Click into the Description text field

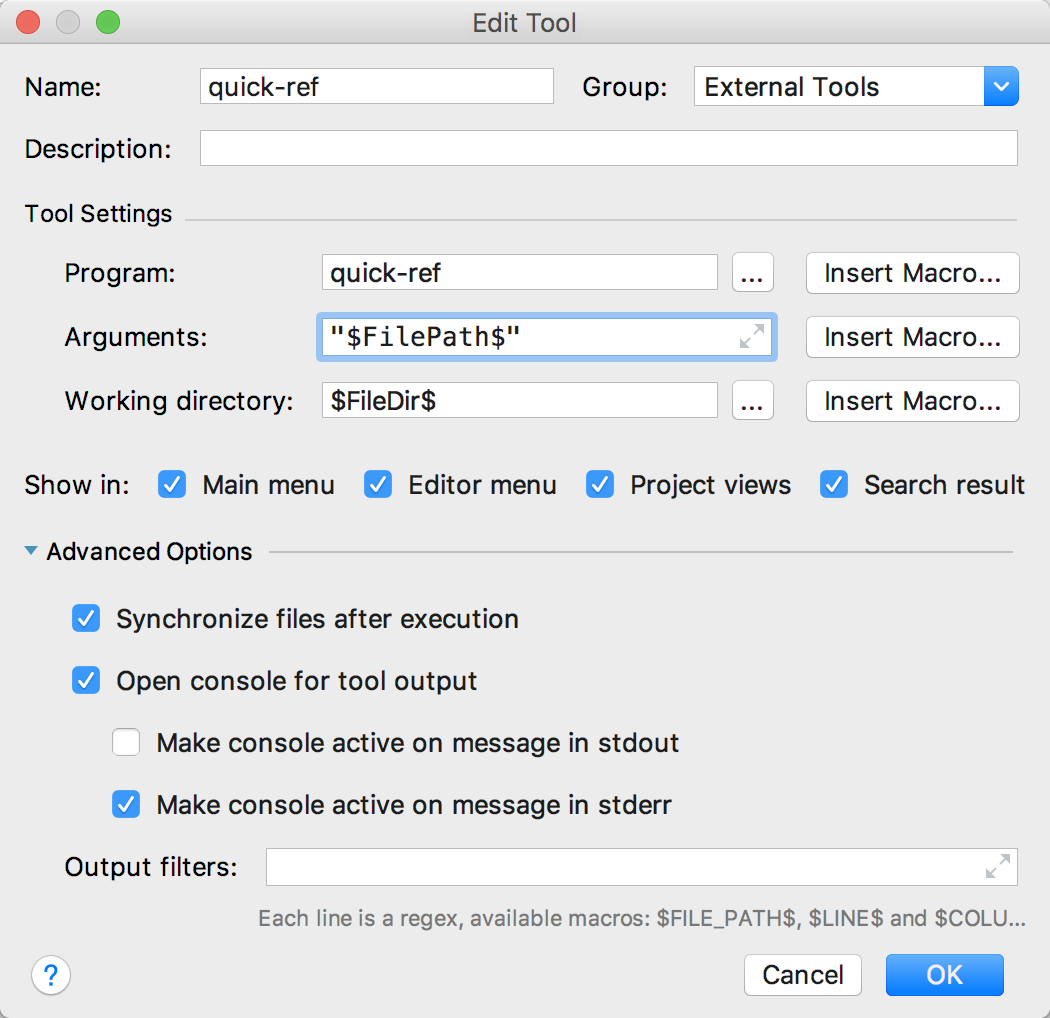[x=608, y=149]
